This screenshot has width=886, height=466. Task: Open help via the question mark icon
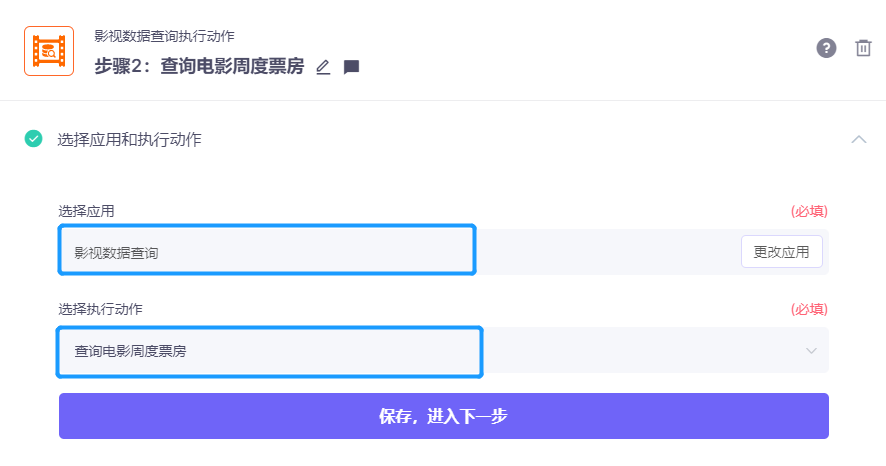826,48
